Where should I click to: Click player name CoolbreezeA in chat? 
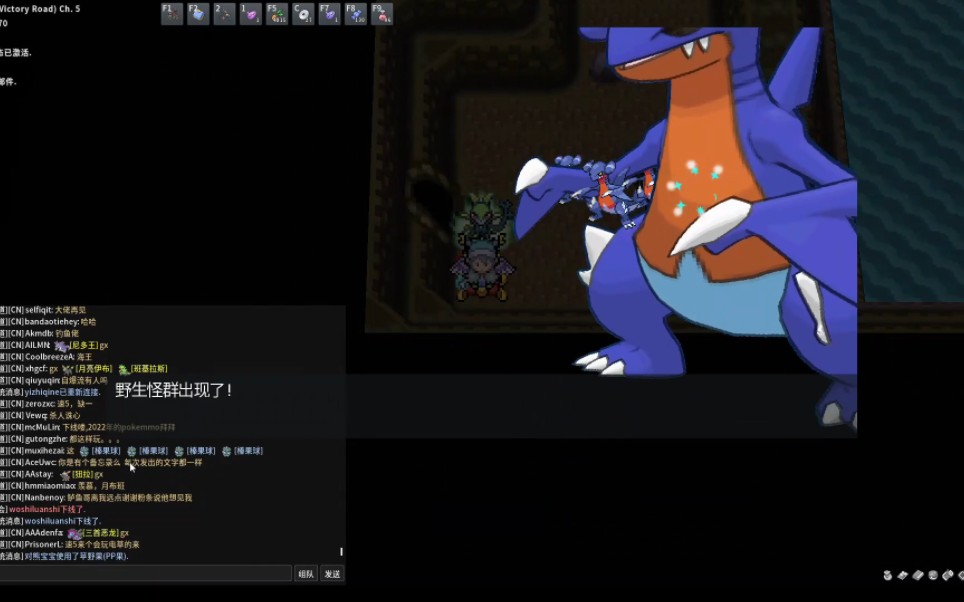pos(49,357)
